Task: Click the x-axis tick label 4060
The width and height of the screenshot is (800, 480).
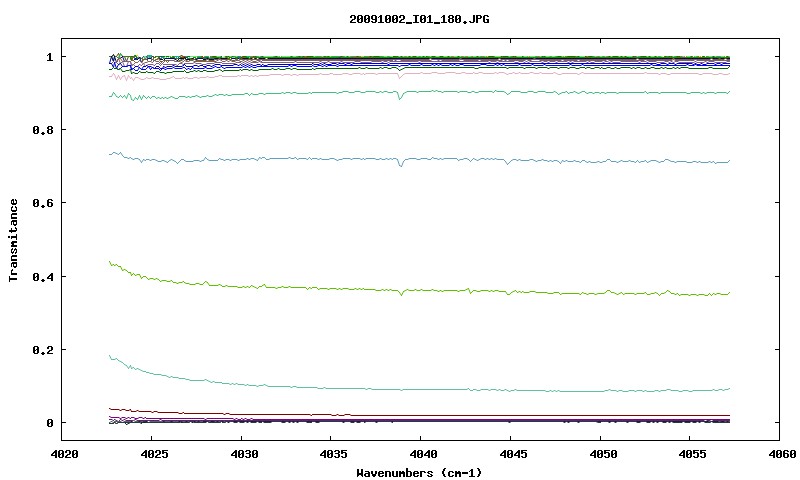Action: (x=782, y=454)
